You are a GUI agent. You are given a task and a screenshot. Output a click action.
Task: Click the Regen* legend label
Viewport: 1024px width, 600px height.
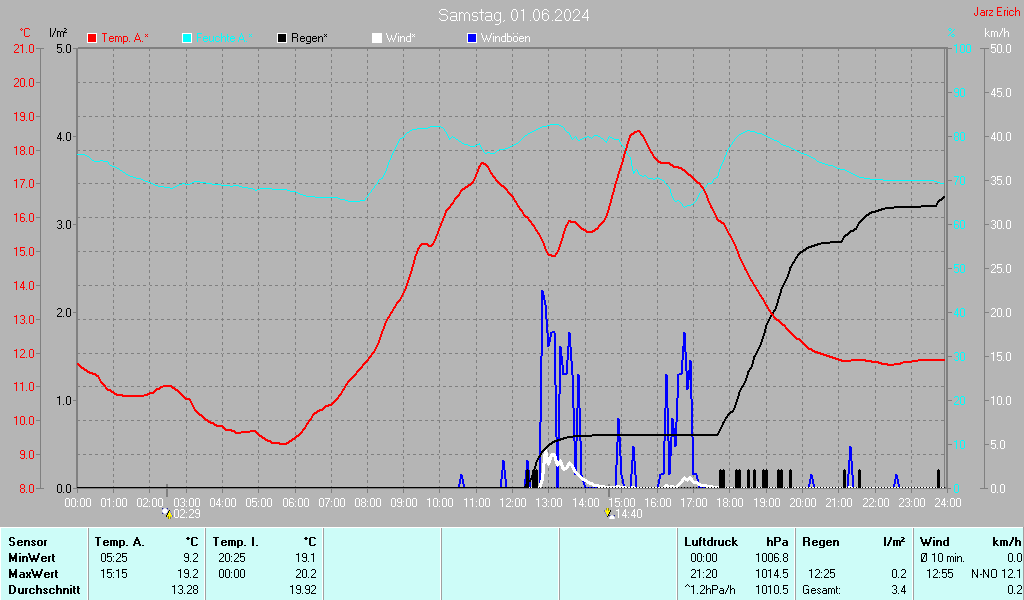(x=310, y=38)
